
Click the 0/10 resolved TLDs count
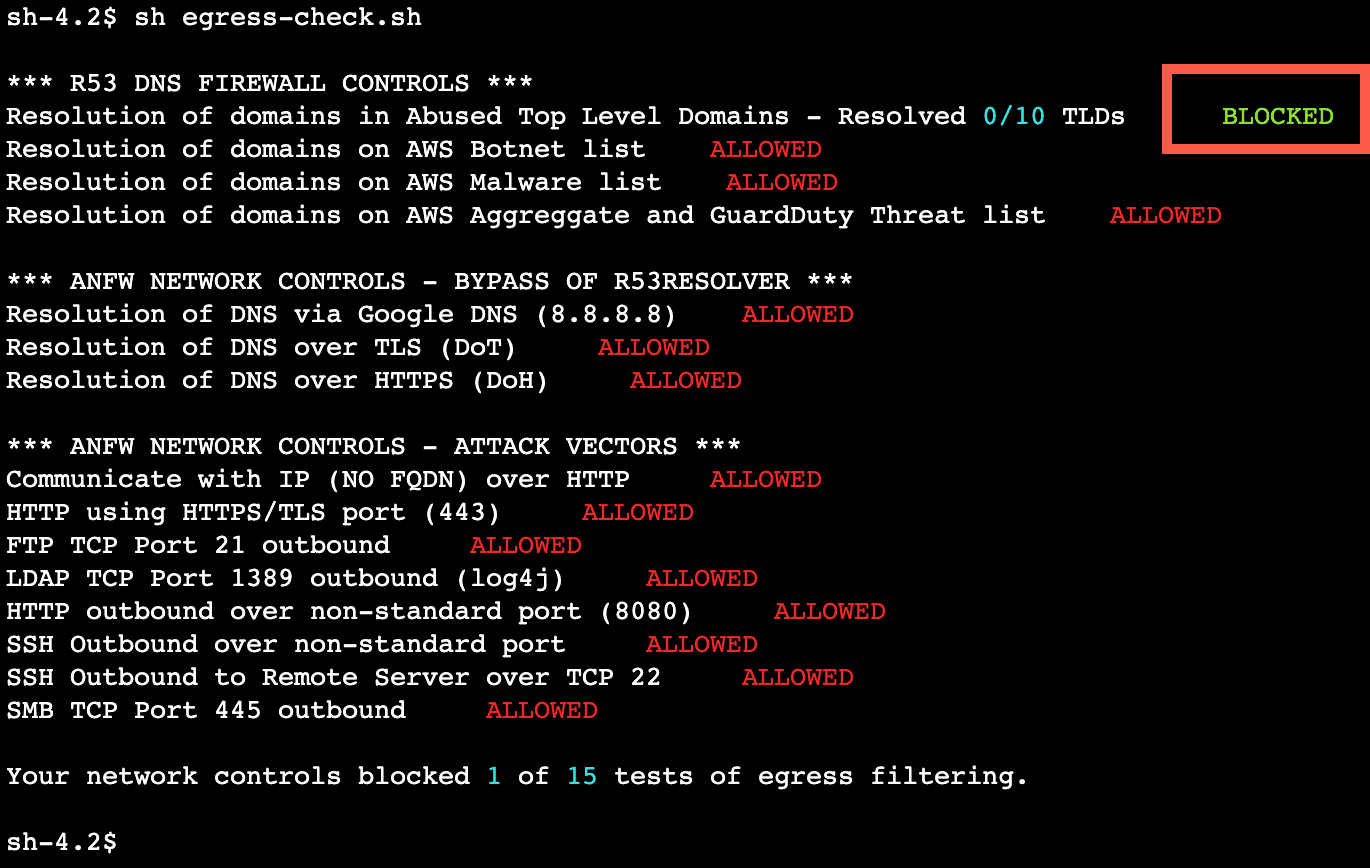pos(1014,116)
